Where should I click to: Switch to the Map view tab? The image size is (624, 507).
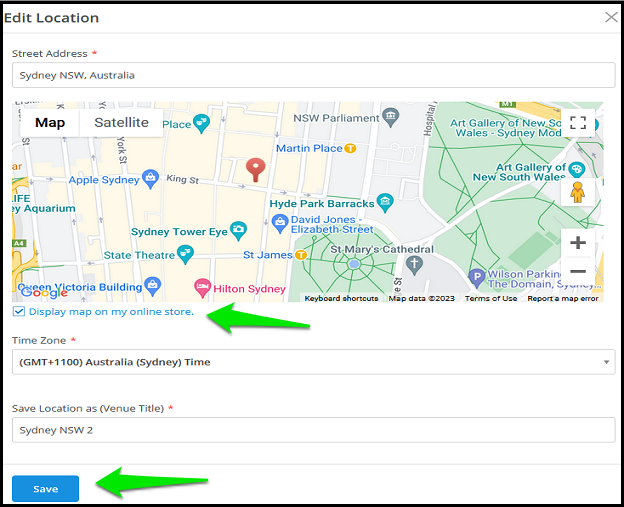point(50,123)
